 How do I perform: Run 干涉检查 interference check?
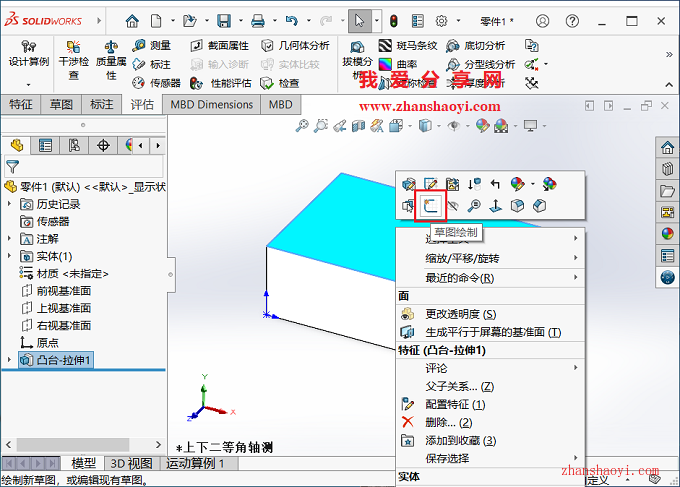tap(74, 60)
